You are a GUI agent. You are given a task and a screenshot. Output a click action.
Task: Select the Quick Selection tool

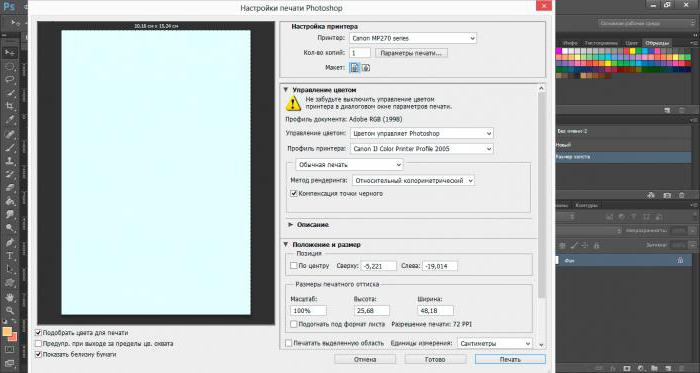coord(10,93)
